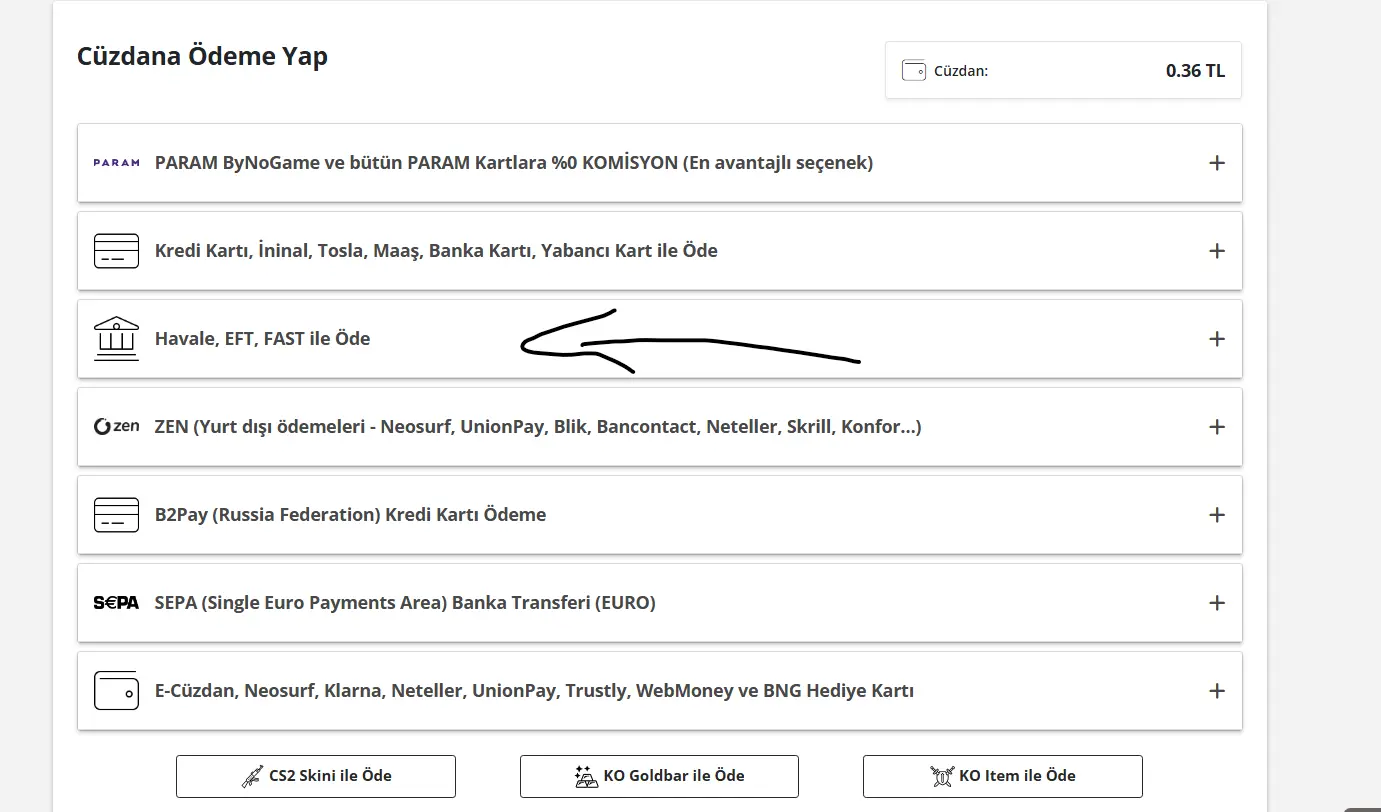Screen dimensions: 1381x812
Task: Choose SEPA (Single Euro Payments Area) text
Action: pyautogui.click(x=405, y=603)
